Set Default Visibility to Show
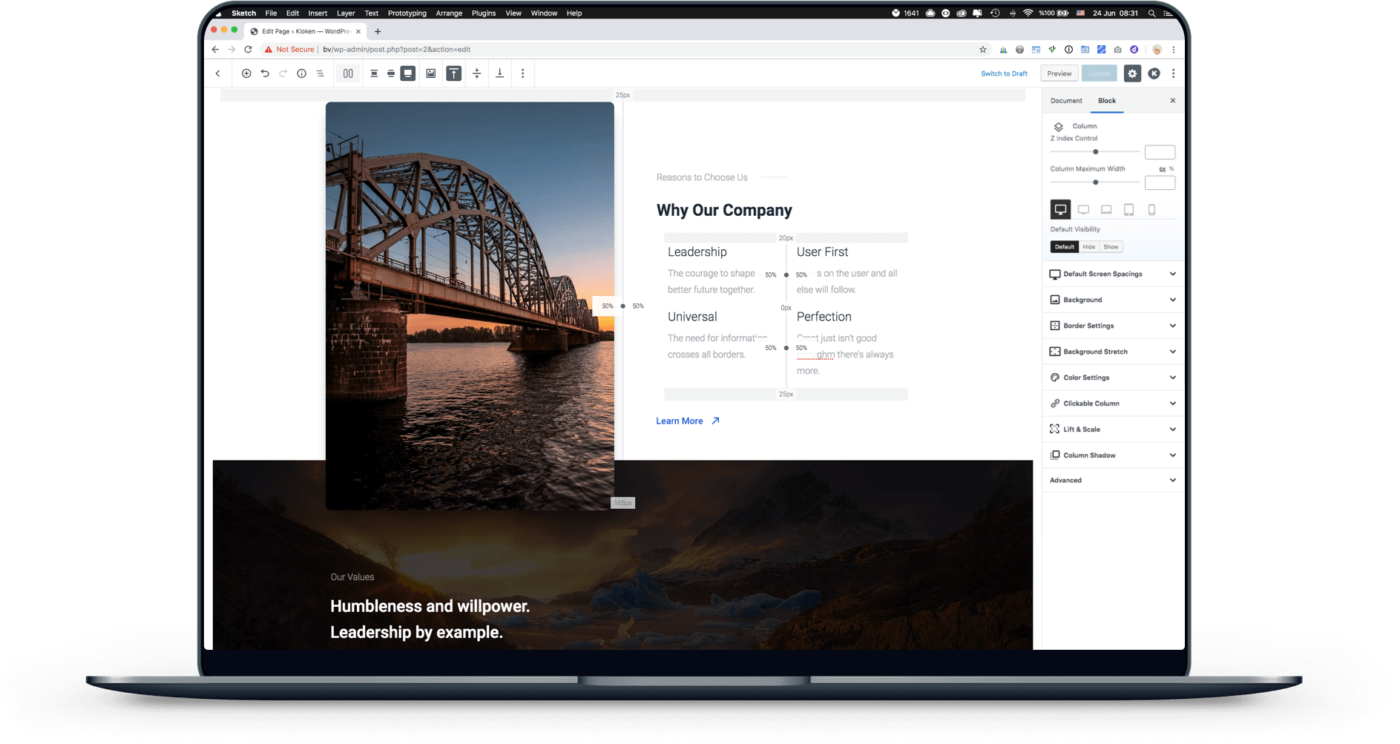Viewport: 1400px width, 744px height. tap(1111, 247)
